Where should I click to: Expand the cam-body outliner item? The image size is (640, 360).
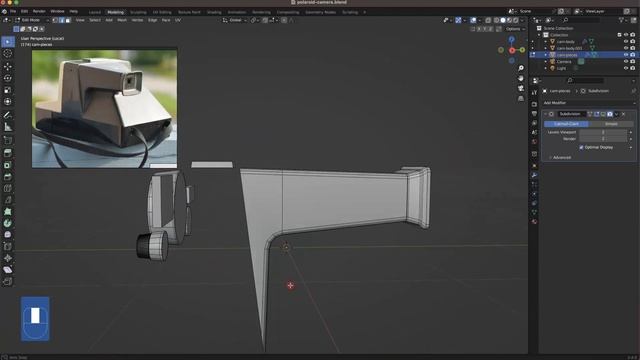546,42
